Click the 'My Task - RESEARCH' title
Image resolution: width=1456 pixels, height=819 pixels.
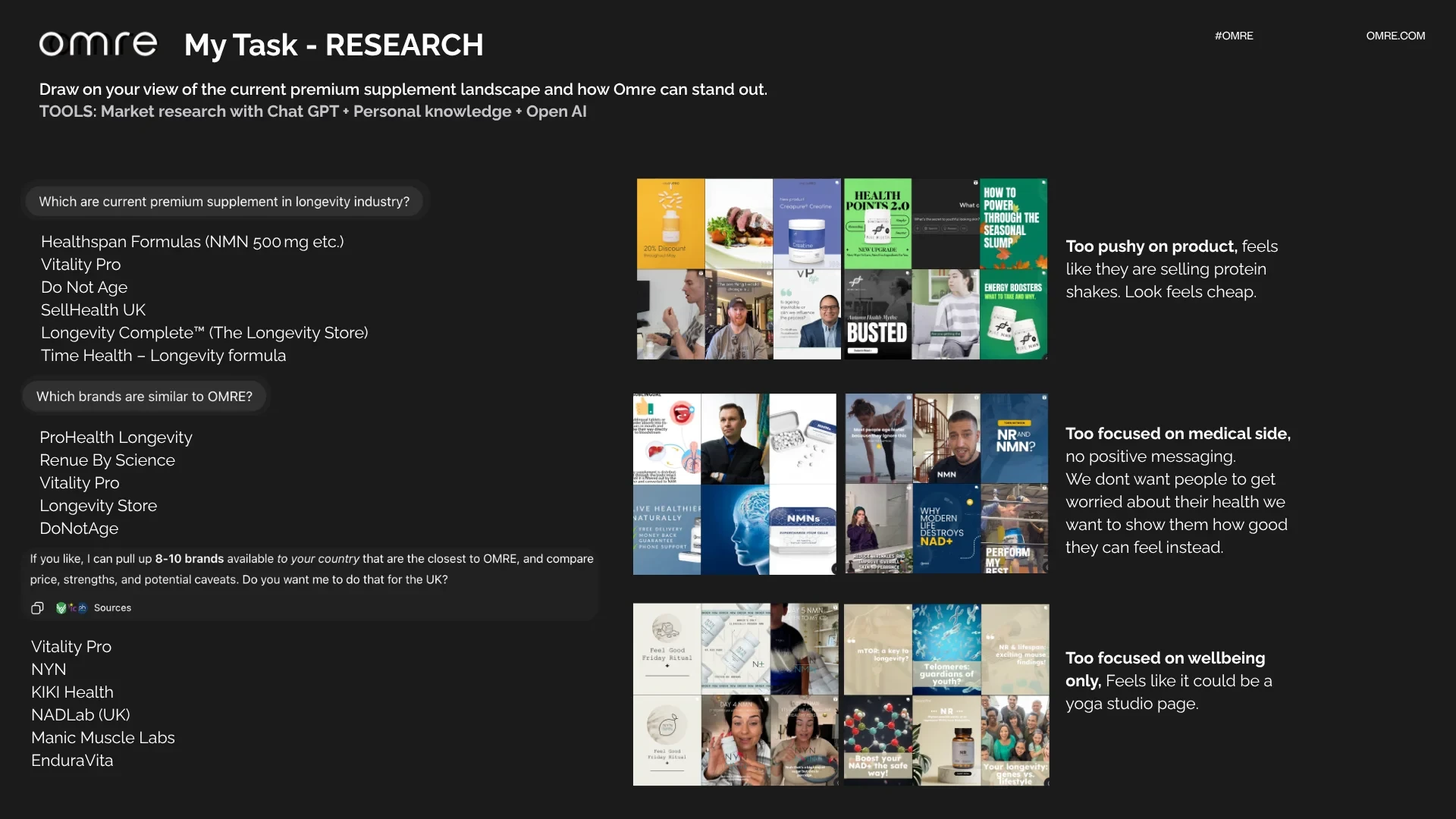click(334, 45)
